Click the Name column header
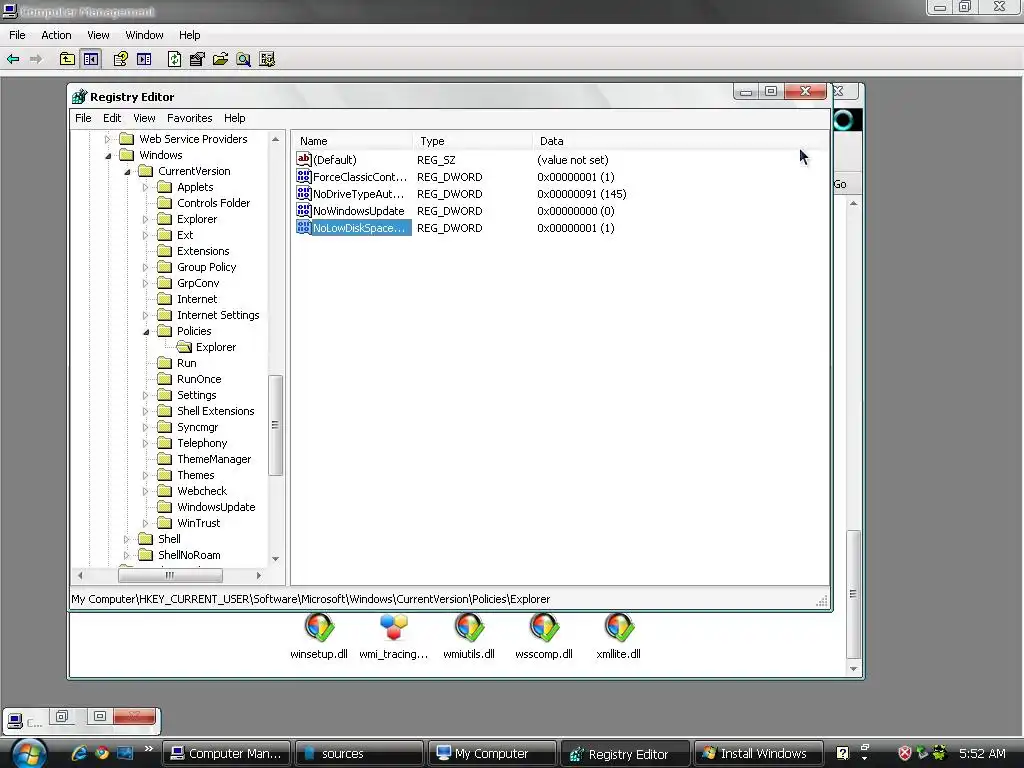1024x768 pixels. (x=351, y=141)
